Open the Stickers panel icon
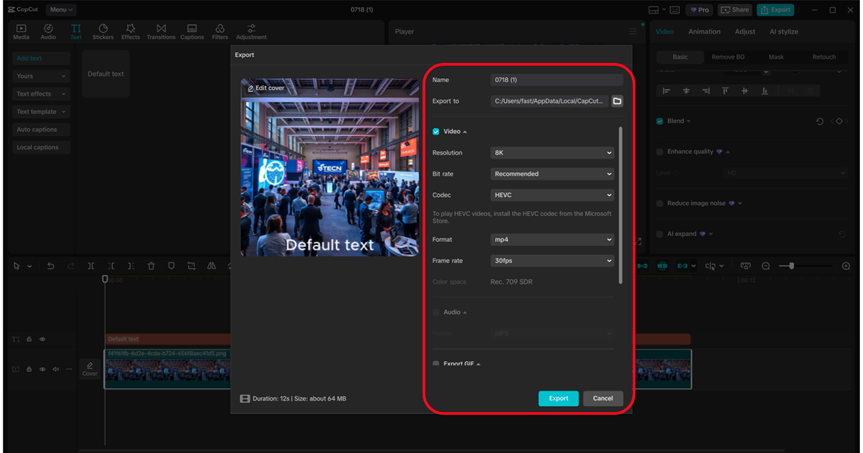 103,31
